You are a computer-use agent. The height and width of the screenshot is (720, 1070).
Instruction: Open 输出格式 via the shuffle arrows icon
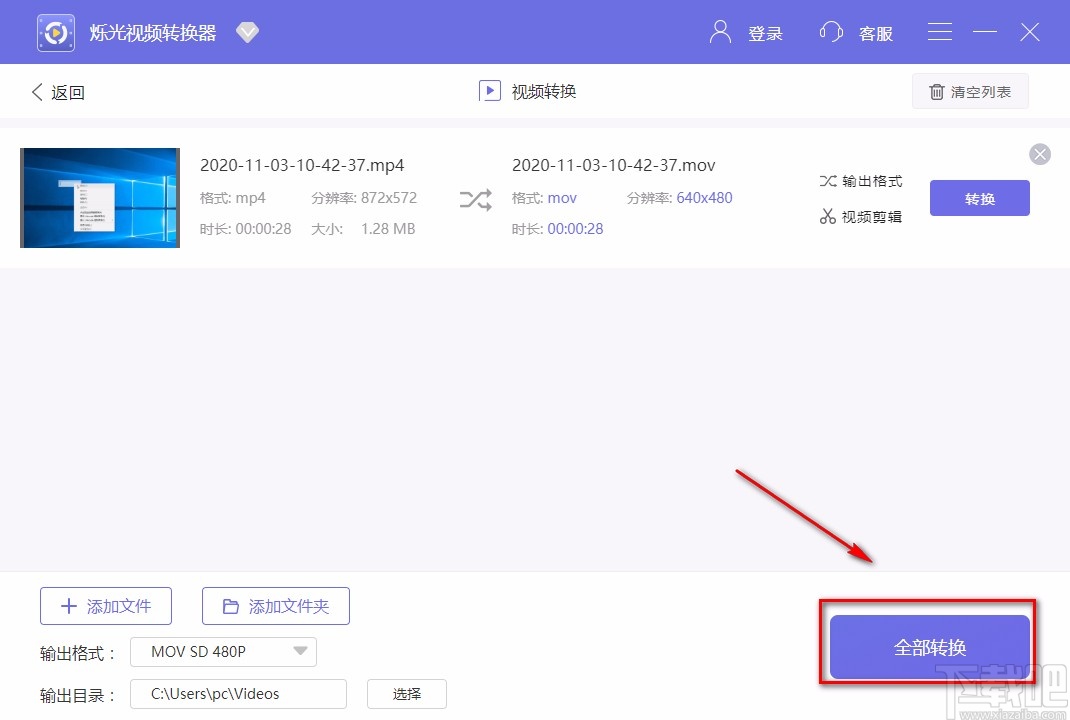[x=828, y=181]
